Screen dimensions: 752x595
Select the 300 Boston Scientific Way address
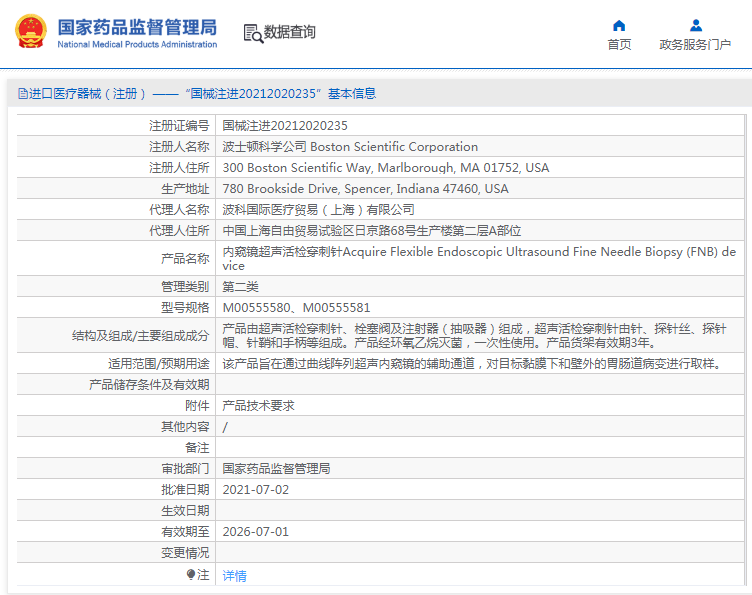386,168
